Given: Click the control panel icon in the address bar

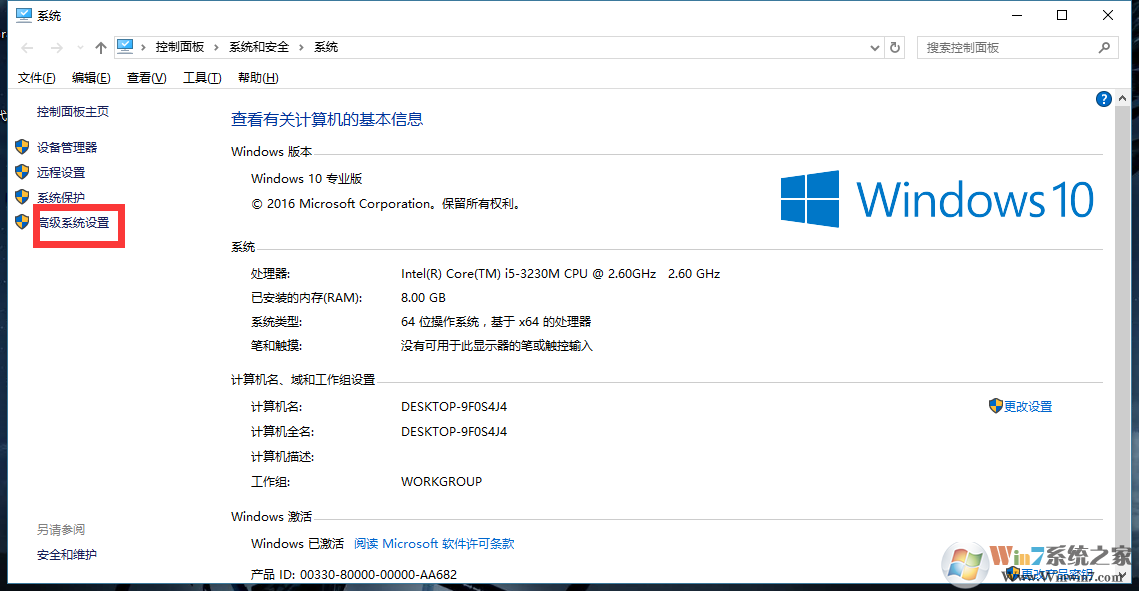Looking at the screenshot, I should pyautogui.click(x=125, y=45).
